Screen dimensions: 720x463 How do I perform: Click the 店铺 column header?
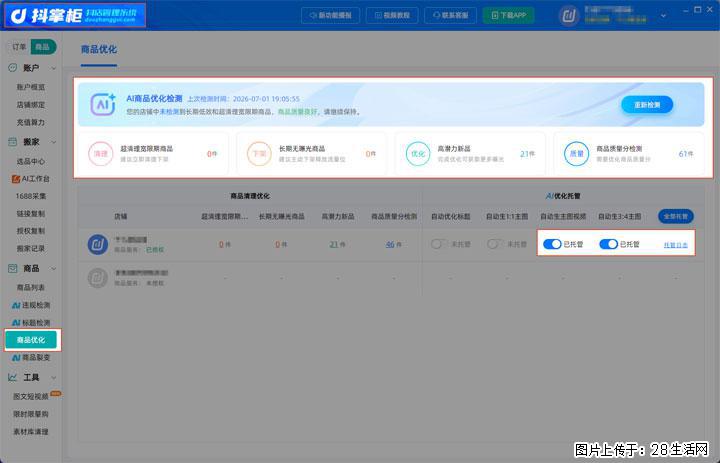pos(121,216)
